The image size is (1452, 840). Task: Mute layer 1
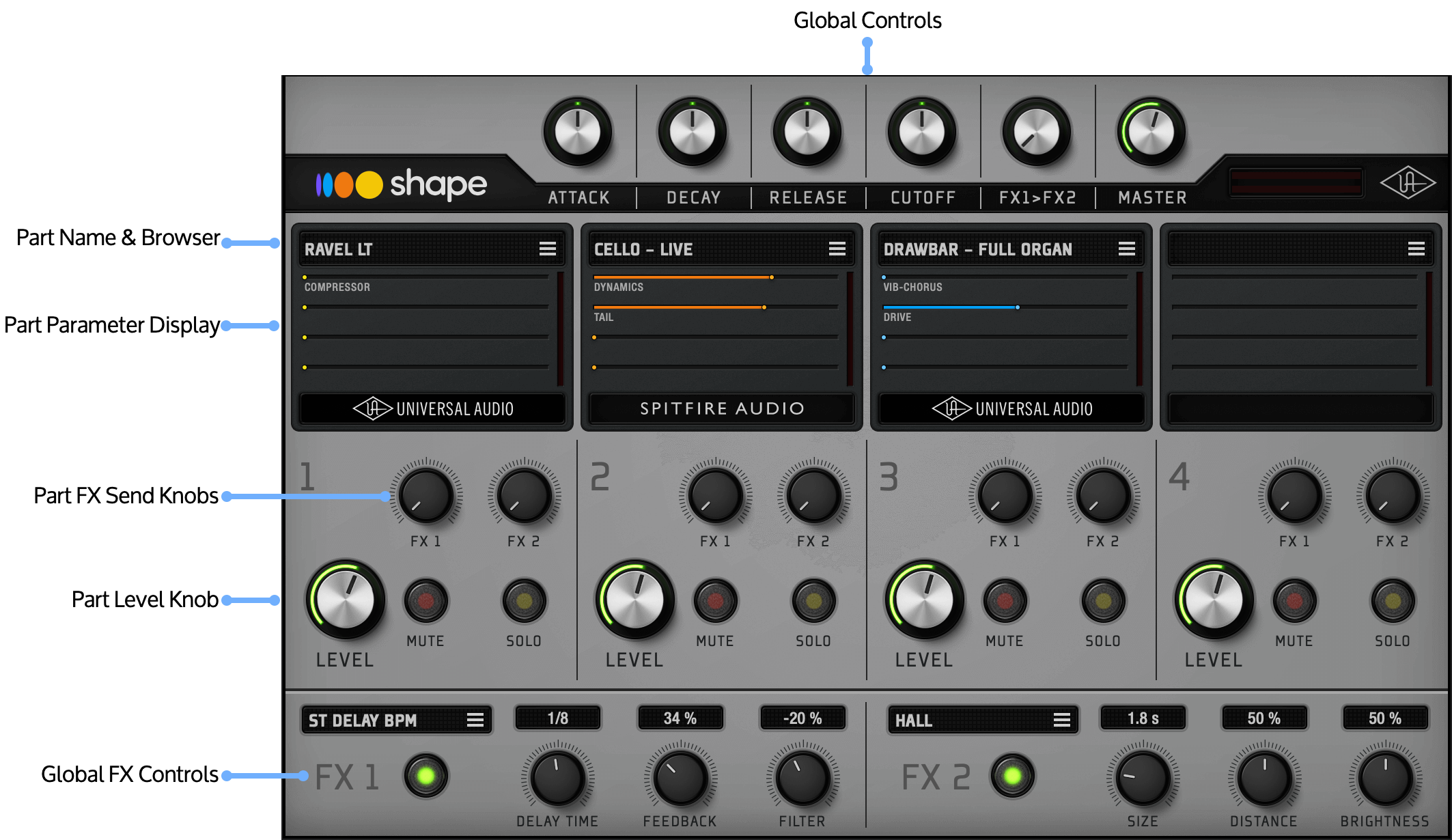[x=425, y=601]
